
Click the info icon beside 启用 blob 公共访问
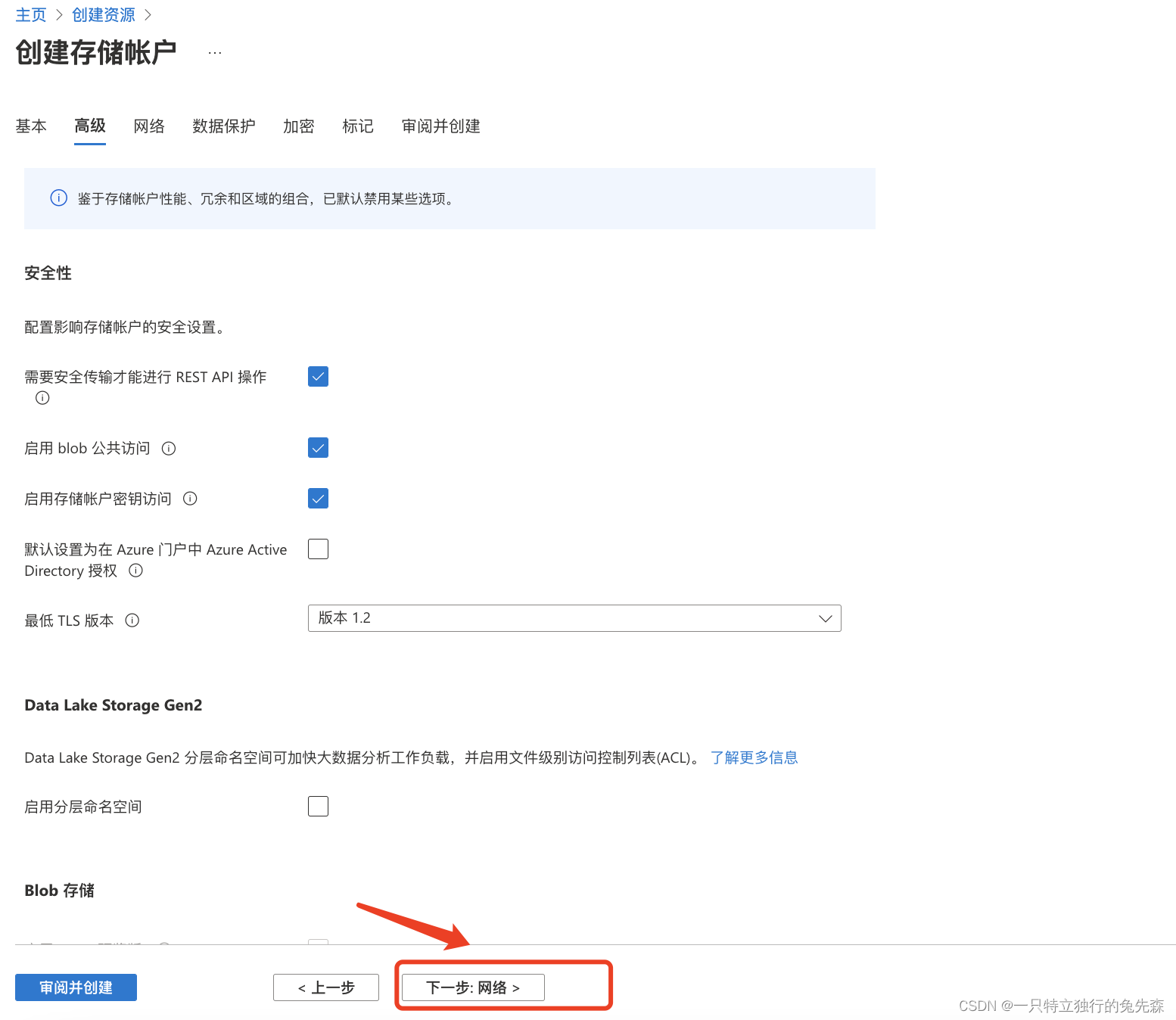coord(169,449)
